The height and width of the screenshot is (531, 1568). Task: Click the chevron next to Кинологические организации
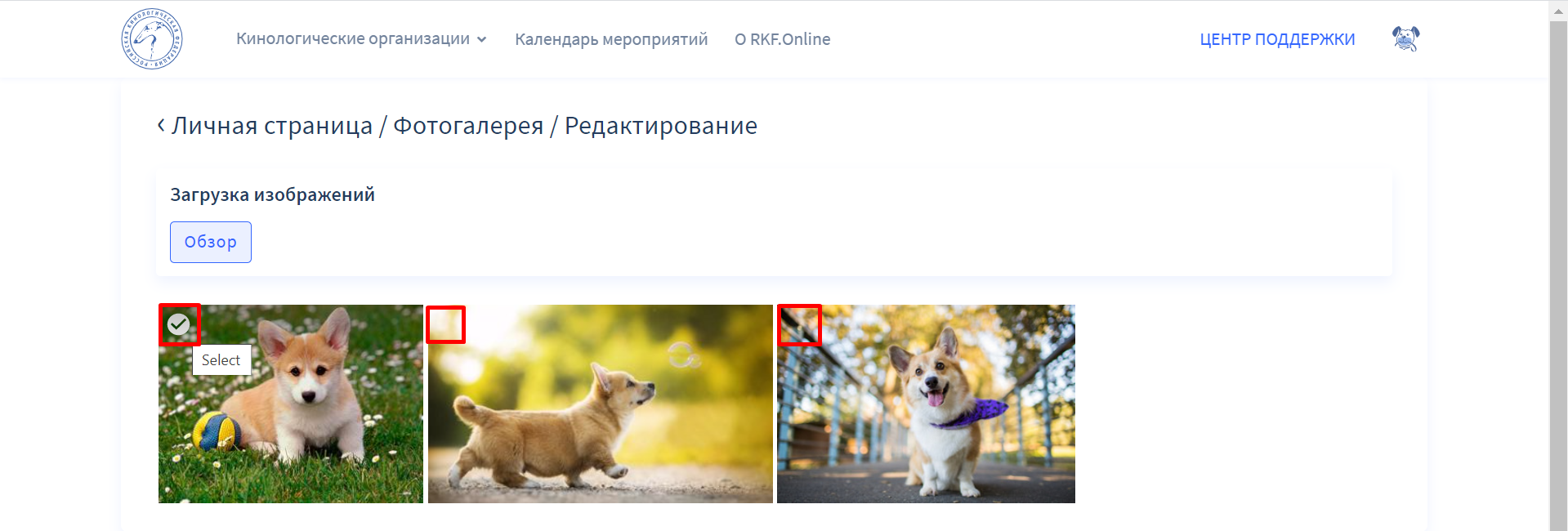[482, 39]
